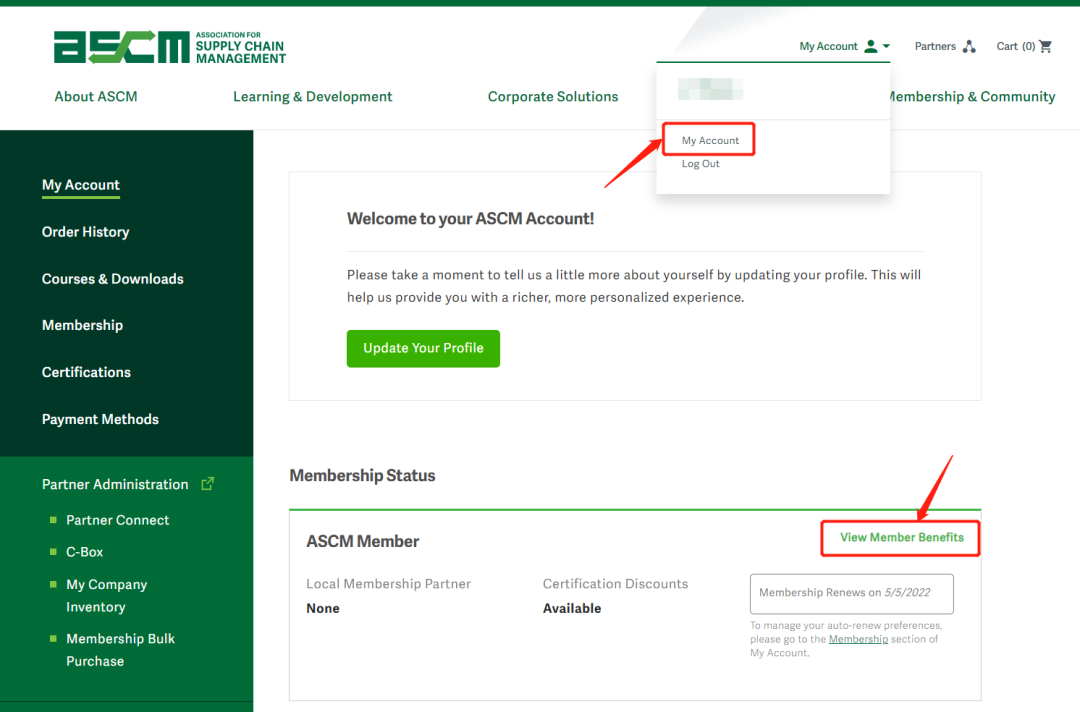This screenshot has height=712, width=1080.
Task: Open My Company Inventory link
Action: pos(107,596)
